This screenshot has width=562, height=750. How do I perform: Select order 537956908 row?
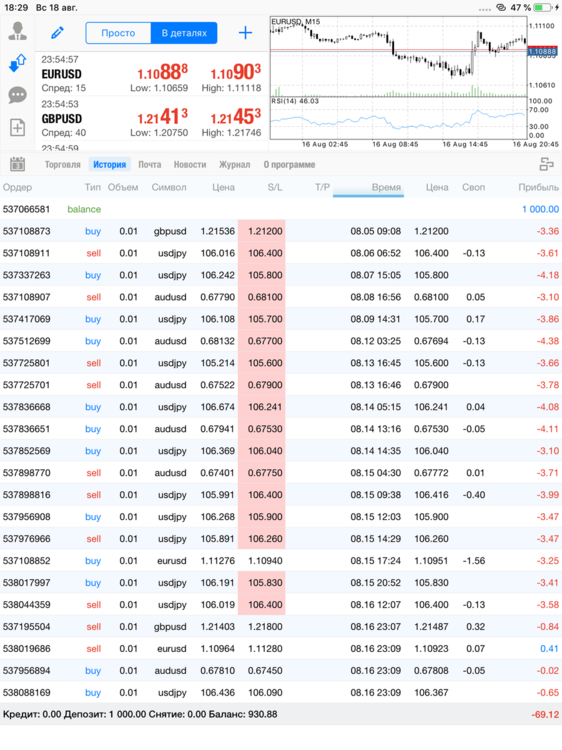coord(281,517)
